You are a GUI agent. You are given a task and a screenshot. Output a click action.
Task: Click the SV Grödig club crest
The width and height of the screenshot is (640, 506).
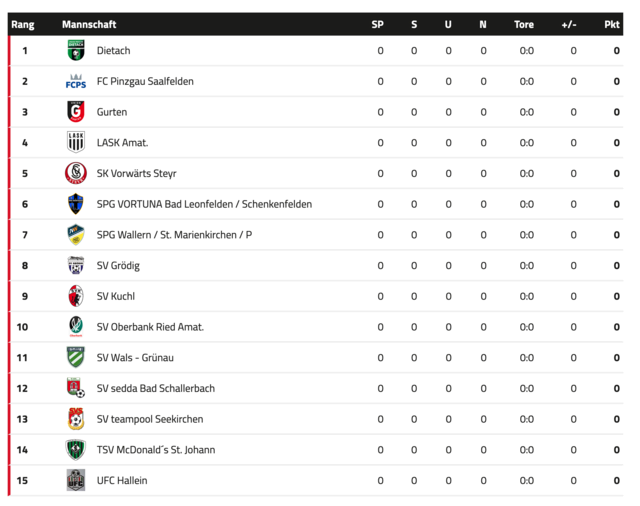(76, 265)
